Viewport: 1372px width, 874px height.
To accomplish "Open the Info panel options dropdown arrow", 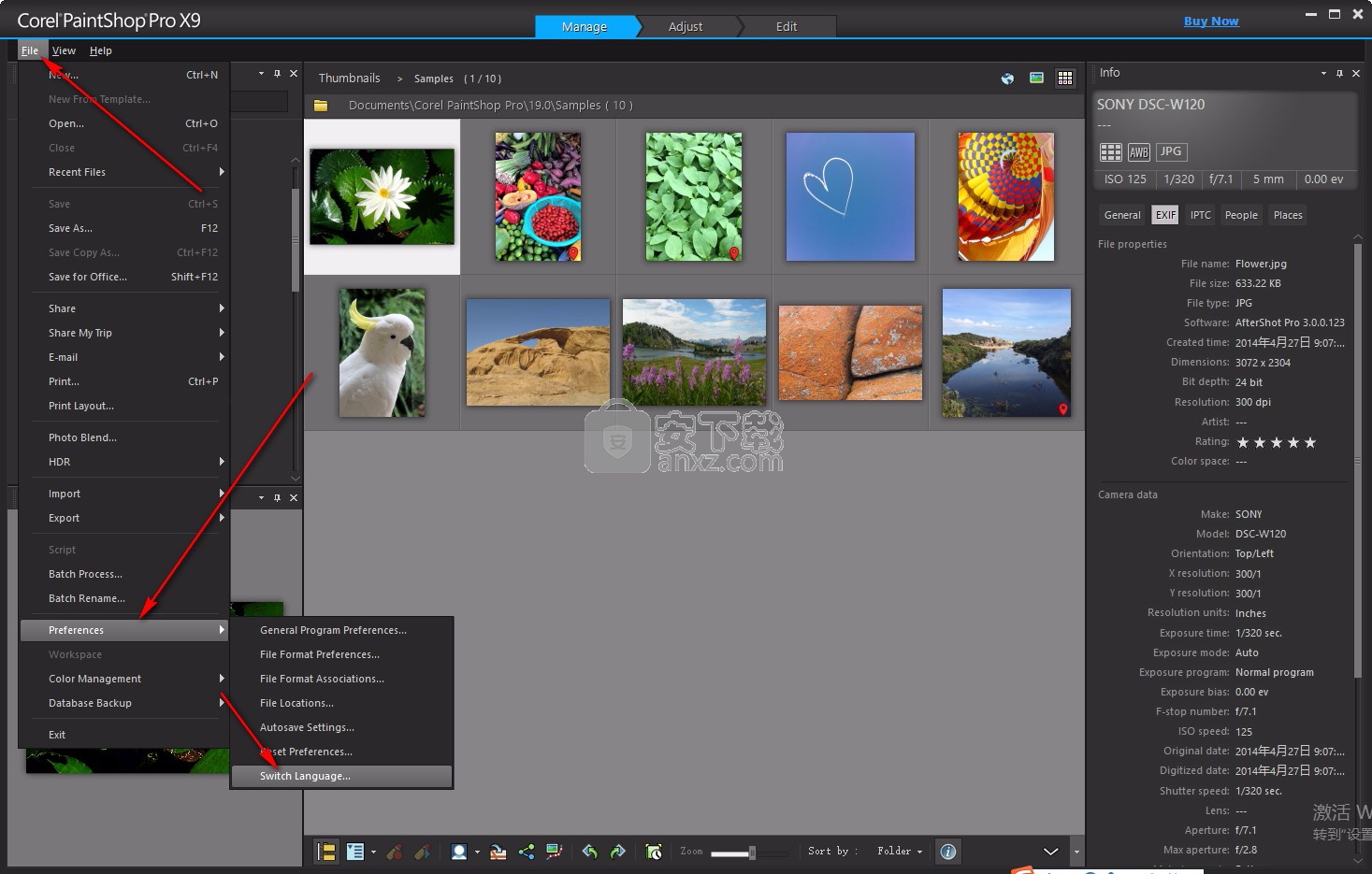I will (1323, 73).
